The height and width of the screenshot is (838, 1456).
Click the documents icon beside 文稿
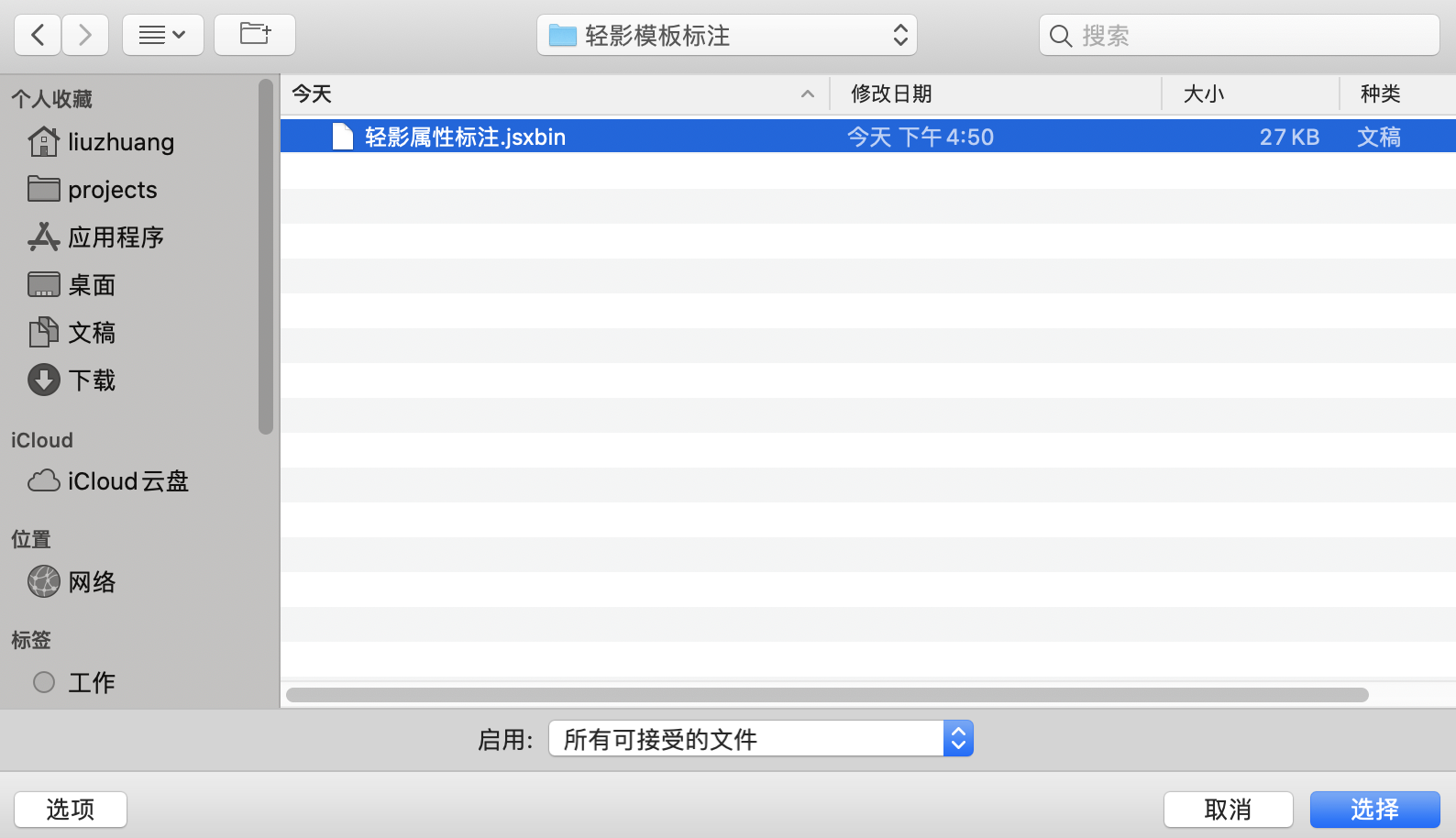click(43, 332)
